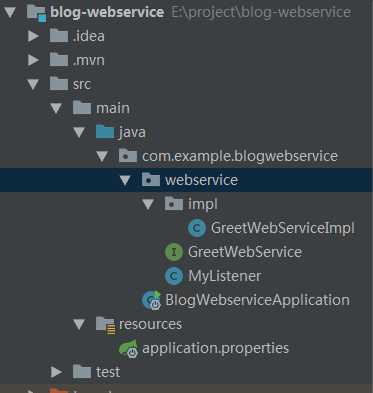Select the com.example.blogwebservice package

pos(240,156)
